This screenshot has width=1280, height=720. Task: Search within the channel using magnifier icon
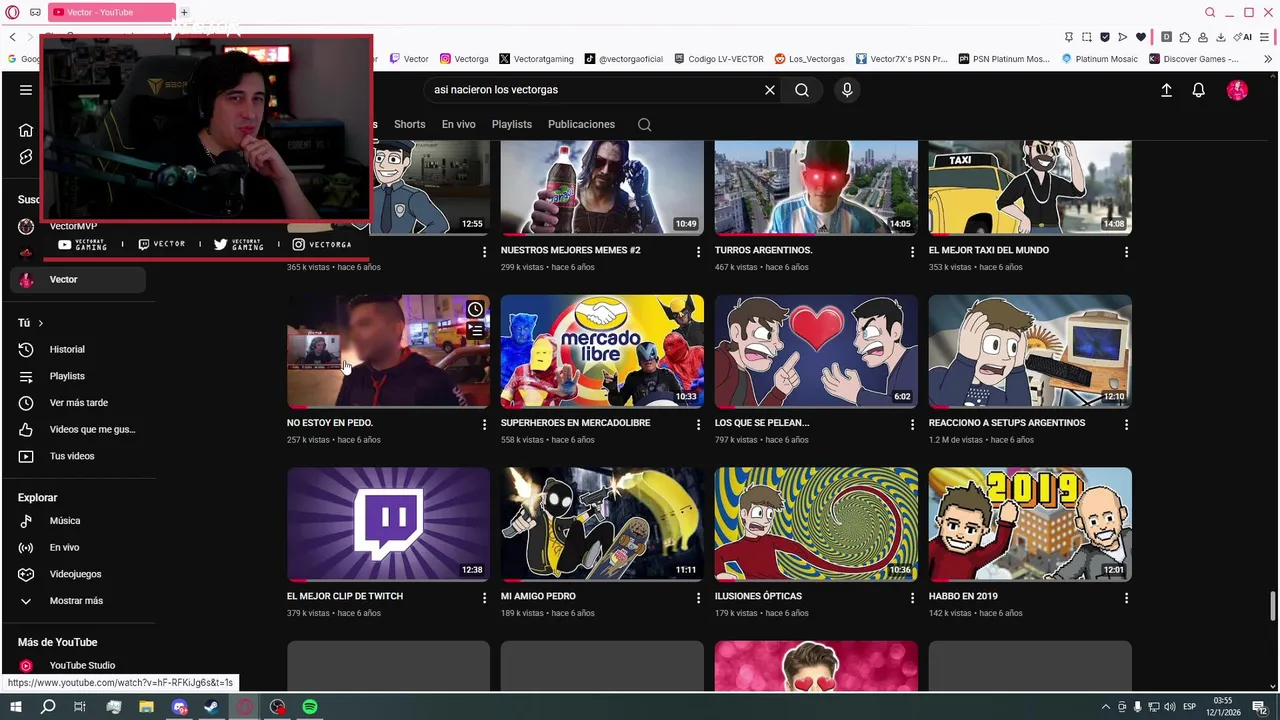pyautogui.click(x=644, y=125)
